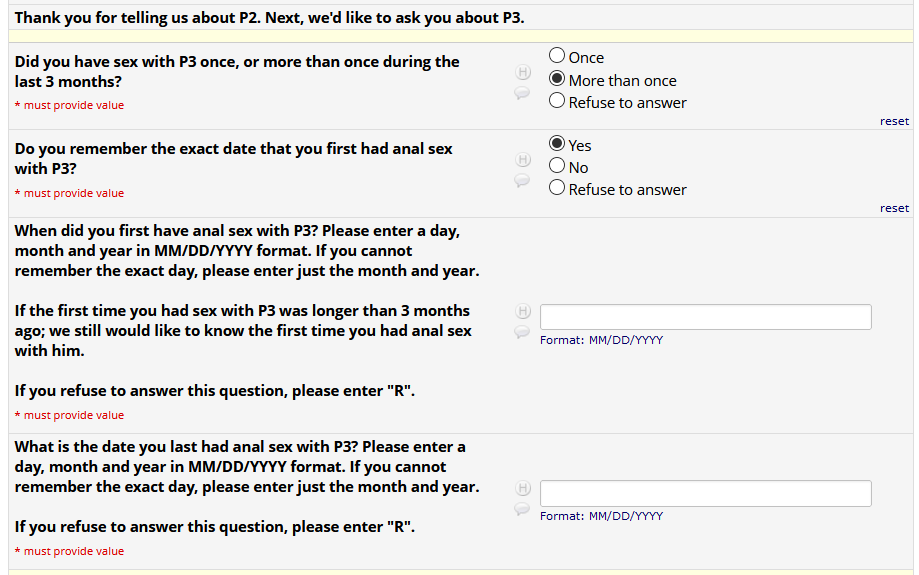Open comment balloon for first anal sex date
919x575 pixels.
[521, 332]
